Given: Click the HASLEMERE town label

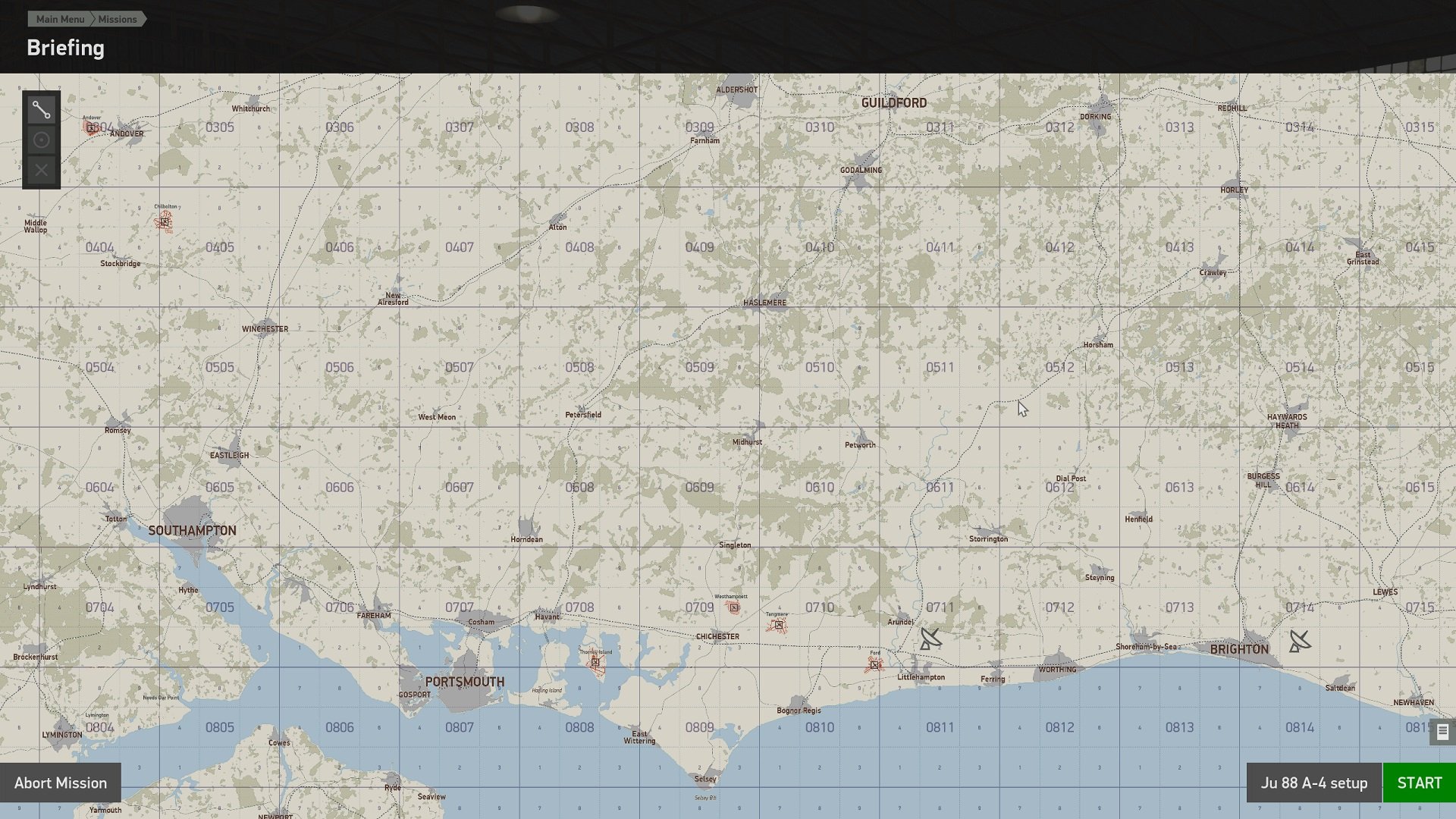Looking at the screenshot, I should pyautogui.click(x=764, y=303).
